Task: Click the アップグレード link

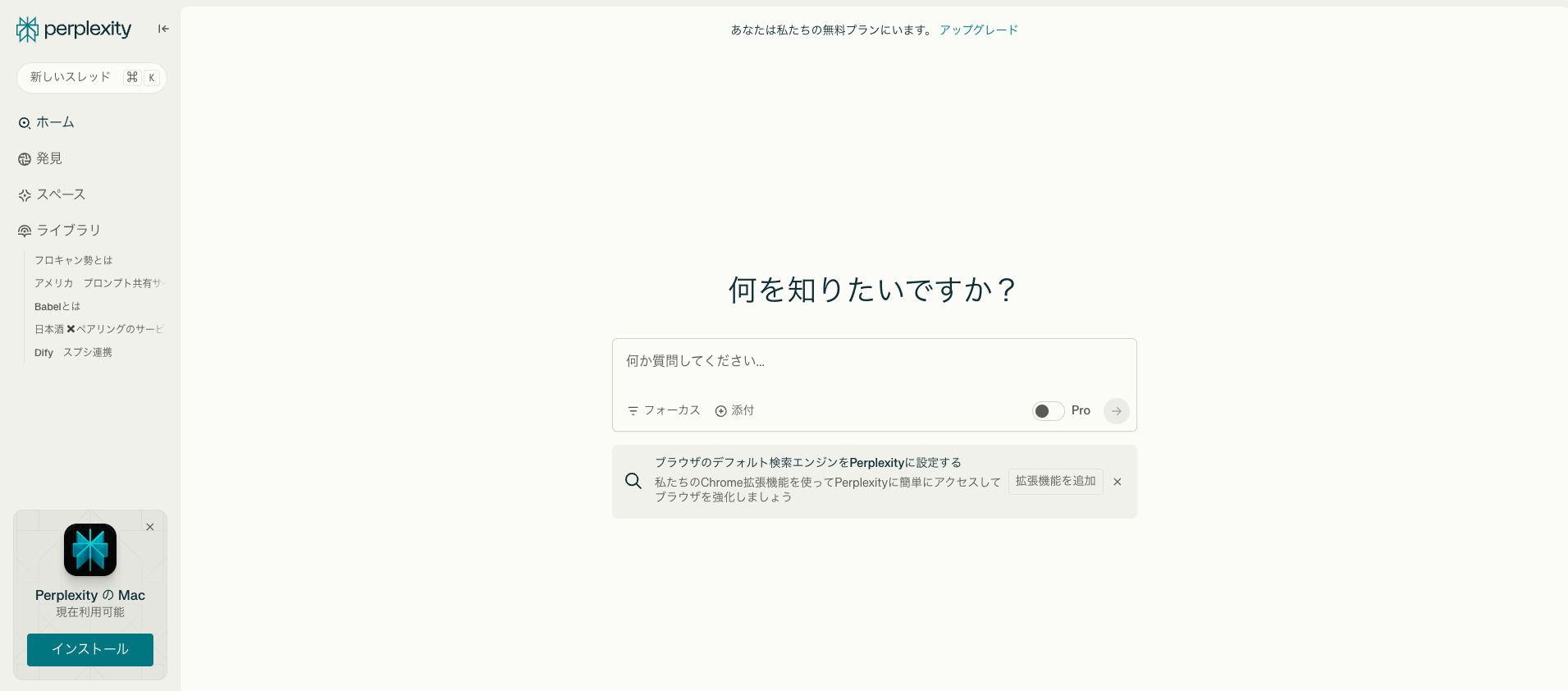Action: pos(979,30)
